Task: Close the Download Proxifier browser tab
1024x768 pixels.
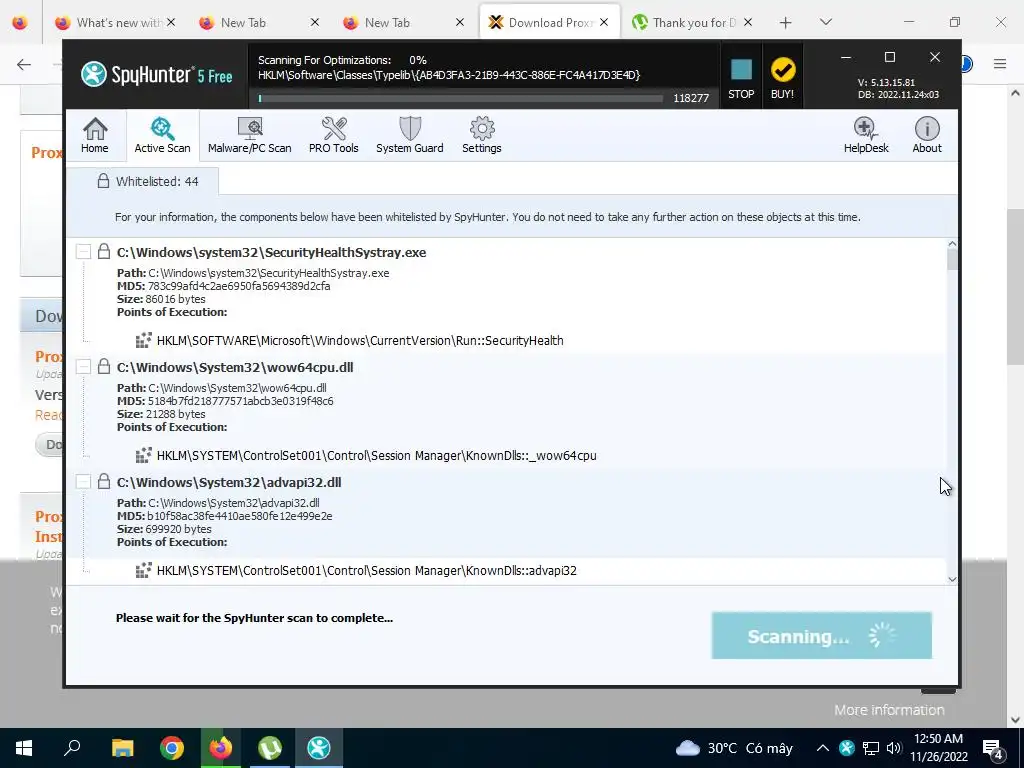Action: pyautogui.click(x=604, y=23)
